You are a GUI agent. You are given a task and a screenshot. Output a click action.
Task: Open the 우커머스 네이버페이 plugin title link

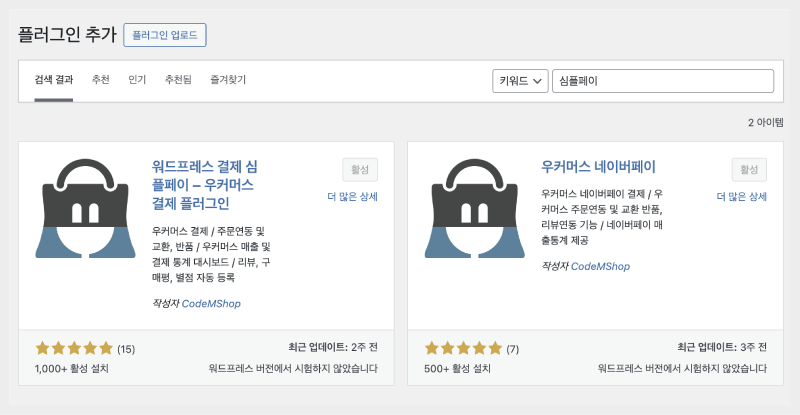(598, 167)
